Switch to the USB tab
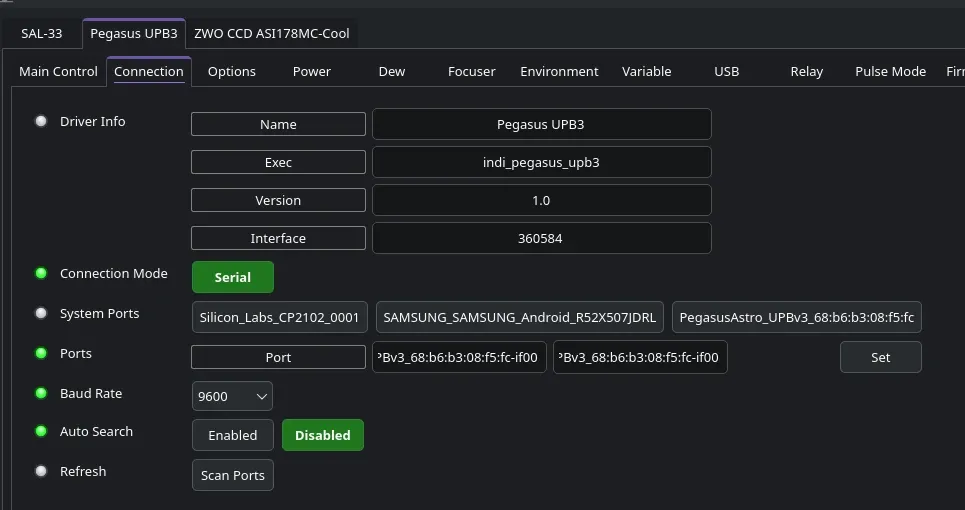965x510 pixels. click(x=726, y=71)
